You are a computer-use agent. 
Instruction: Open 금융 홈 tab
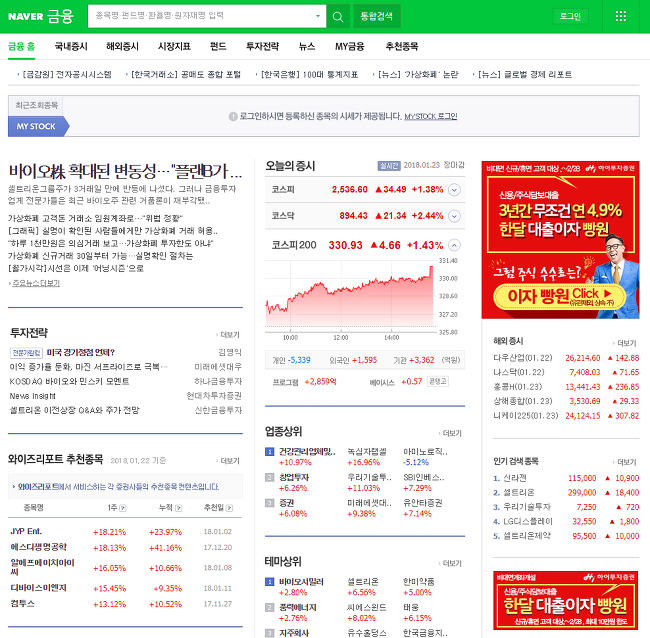22,46
